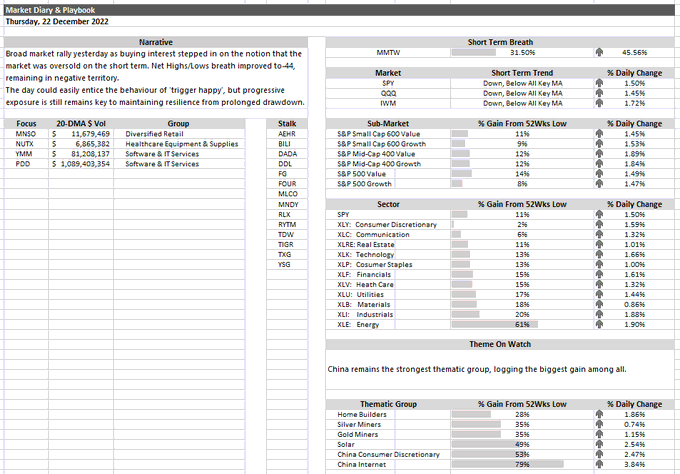Select the 3.84% daily change cell
680x474 pixels.
(x=634, y=464)
